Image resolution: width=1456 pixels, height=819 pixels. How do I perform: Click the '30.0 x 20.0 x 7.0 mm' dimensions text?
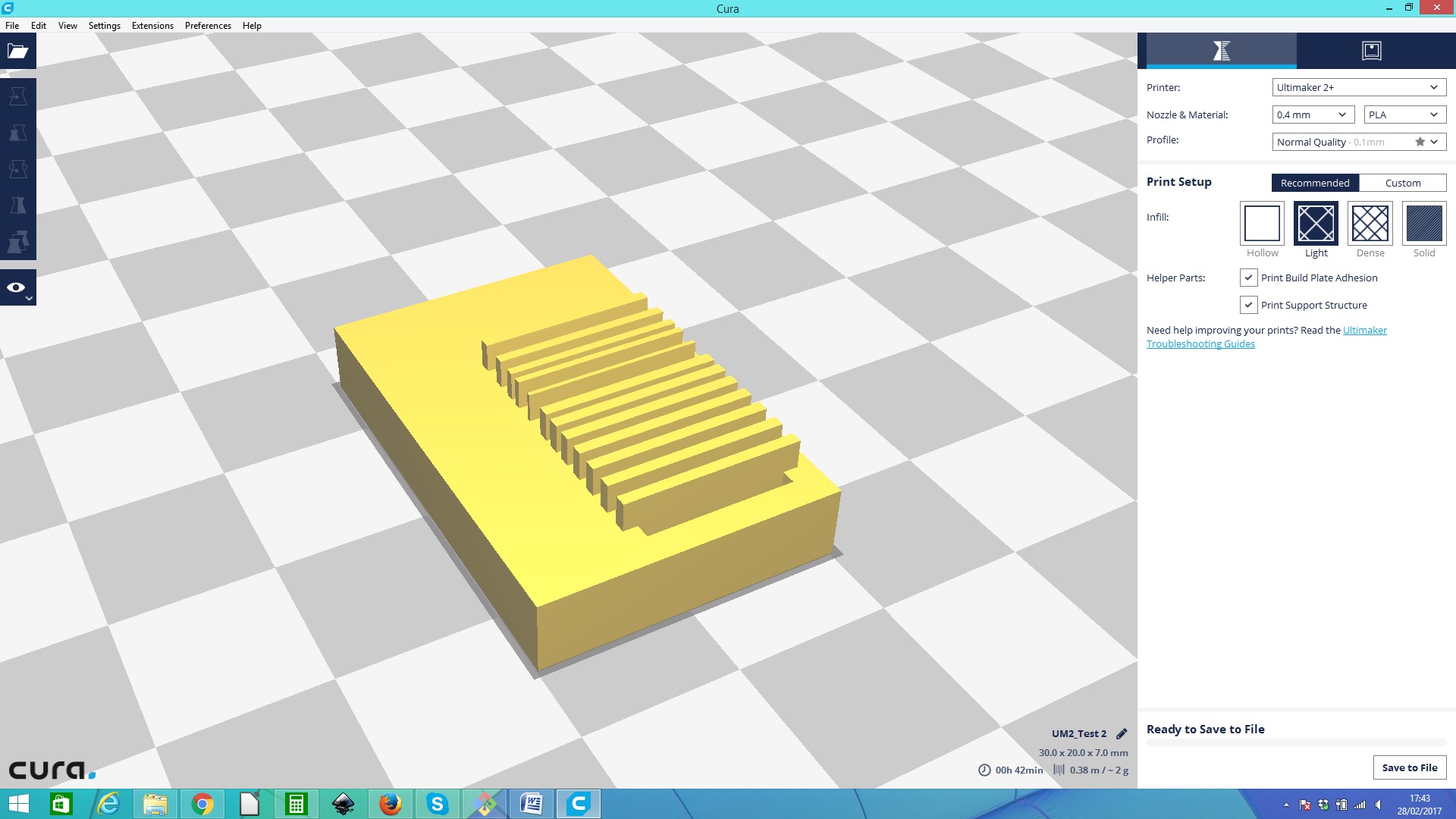point(1083,752)
